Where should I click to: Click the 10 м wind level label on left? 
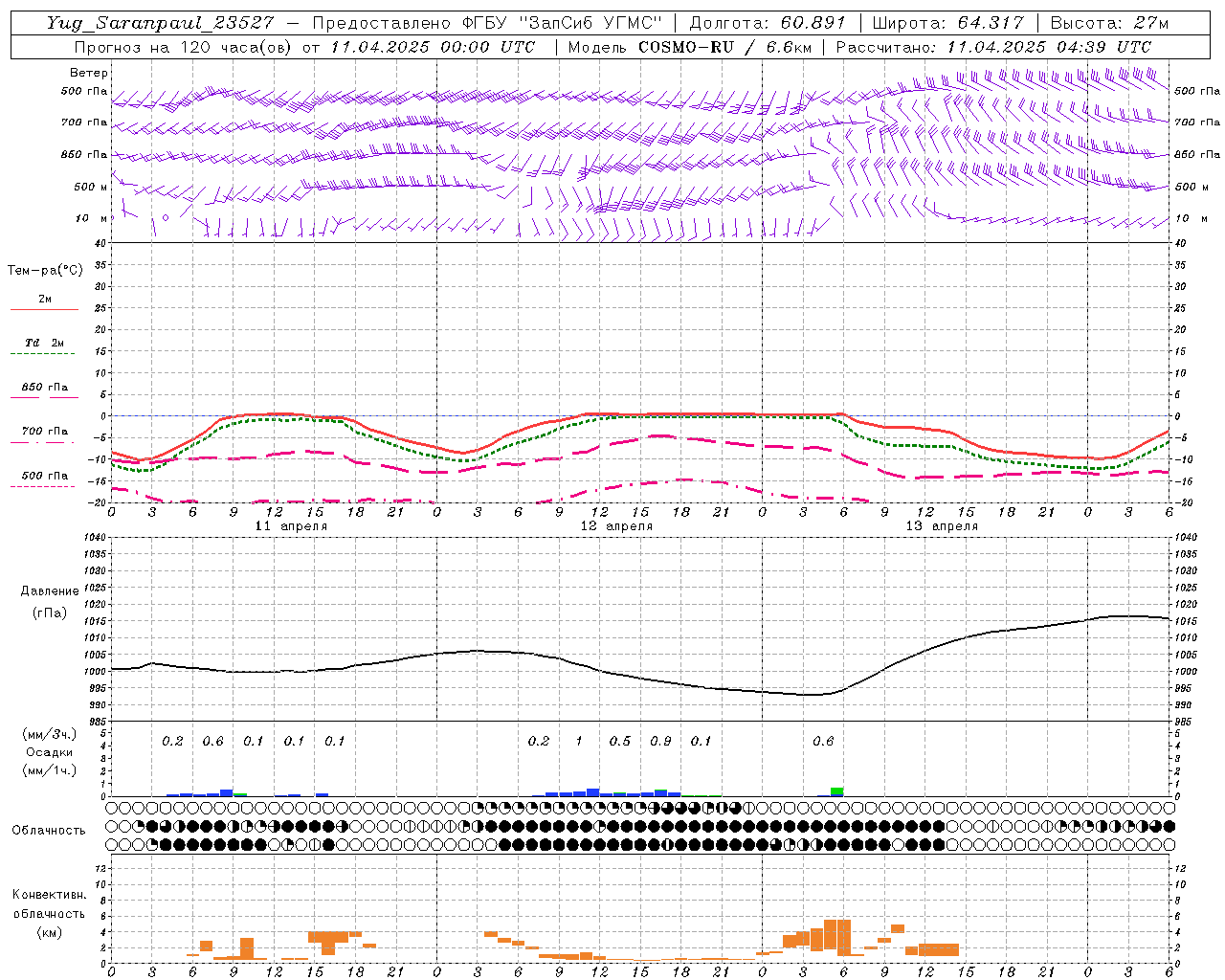point(91,219)
